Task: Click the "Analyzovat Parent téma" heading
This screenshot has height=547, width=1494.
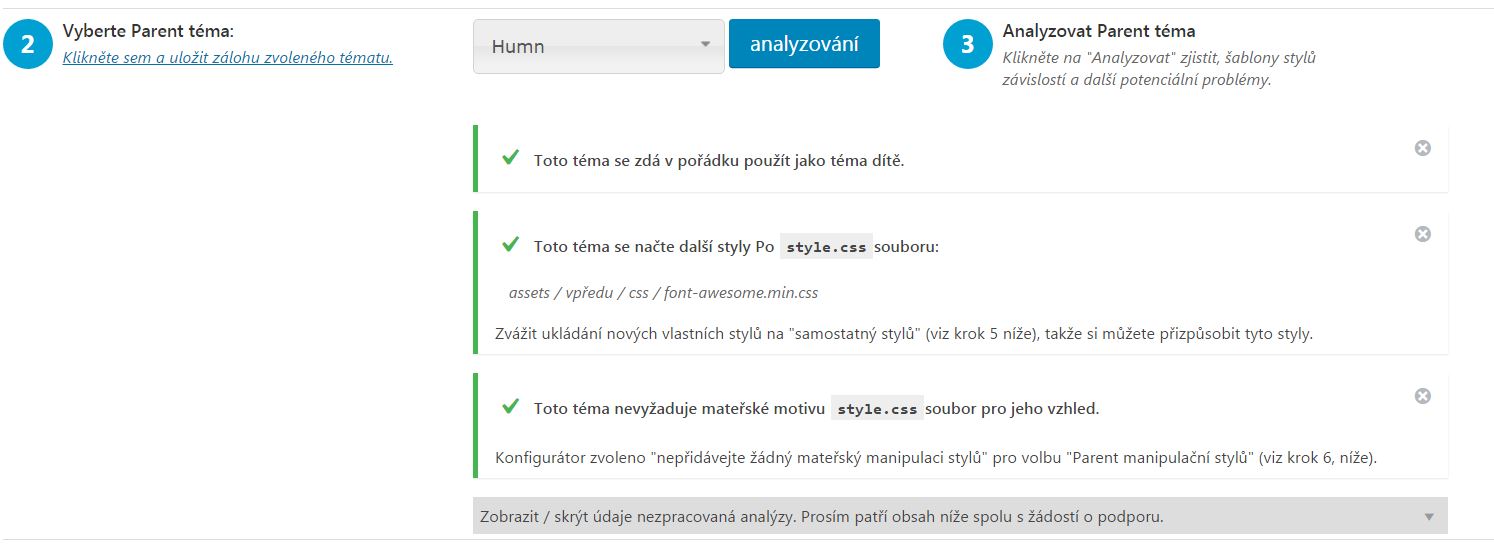Action: (1099, 31)
